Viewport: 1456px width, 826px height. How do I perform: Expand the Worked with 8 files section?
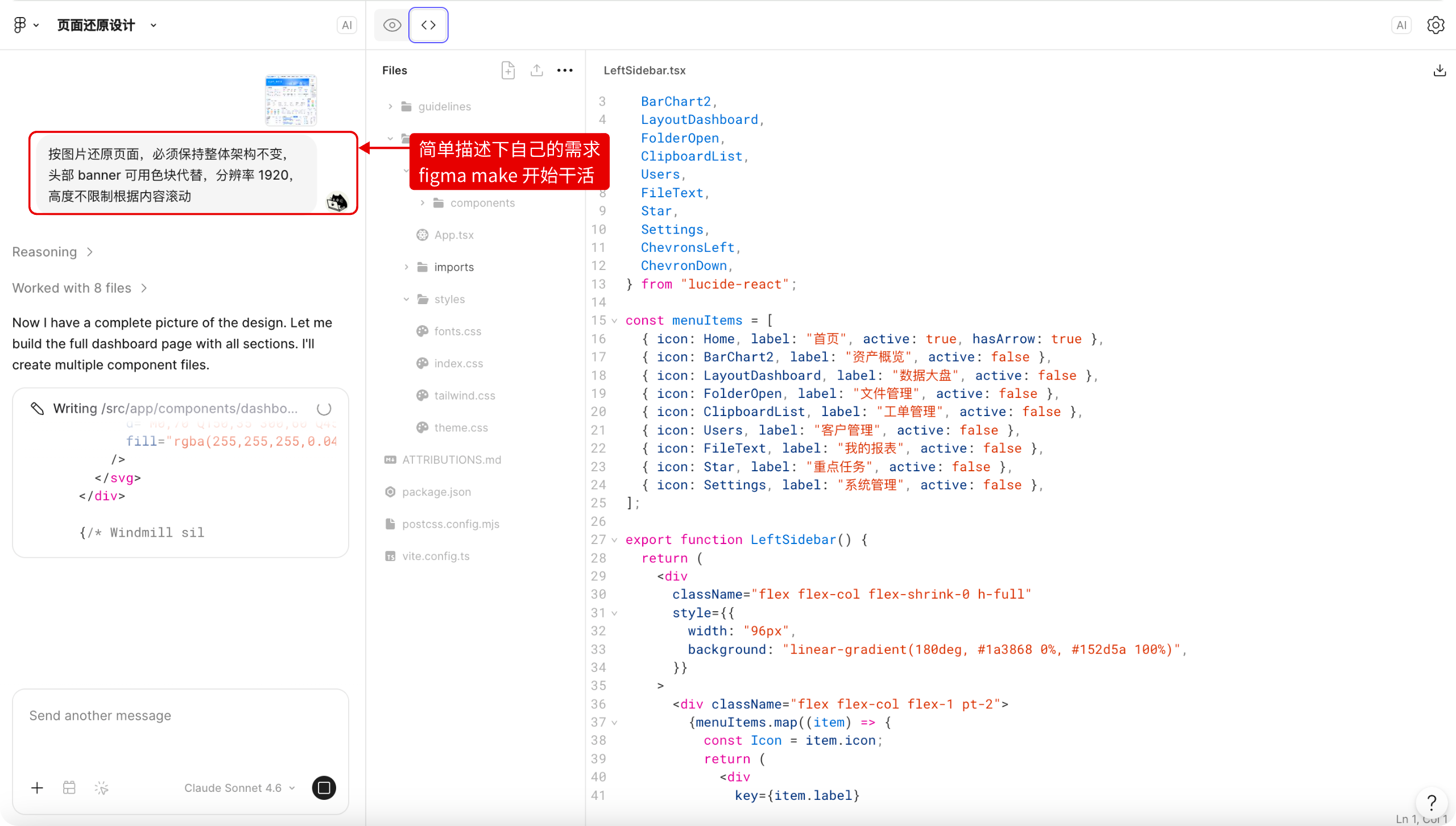coord(80,288)
